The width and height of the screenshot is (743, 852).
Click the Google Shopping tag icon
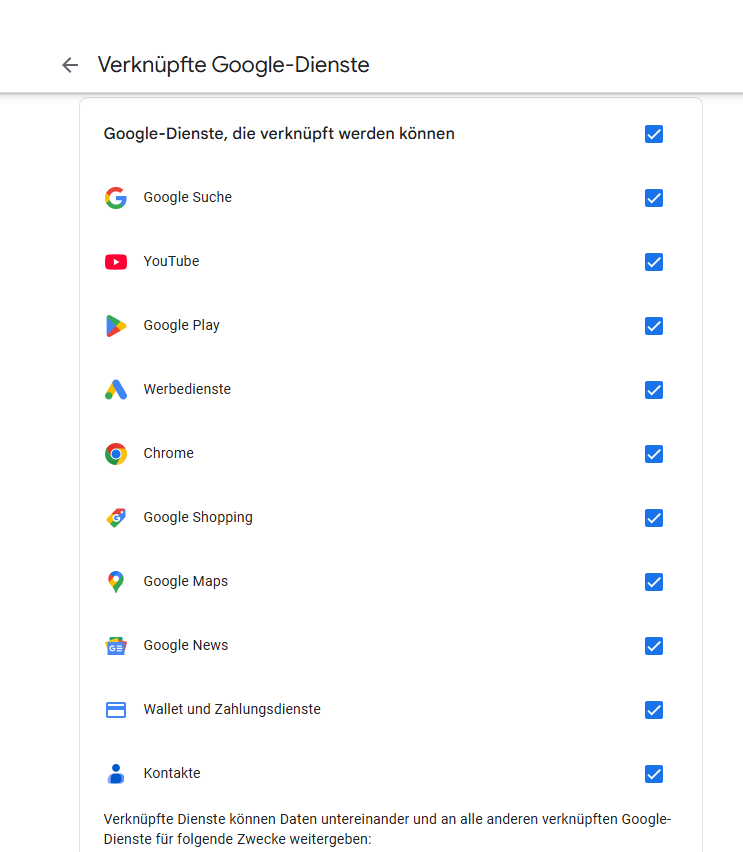click(116, 518)
